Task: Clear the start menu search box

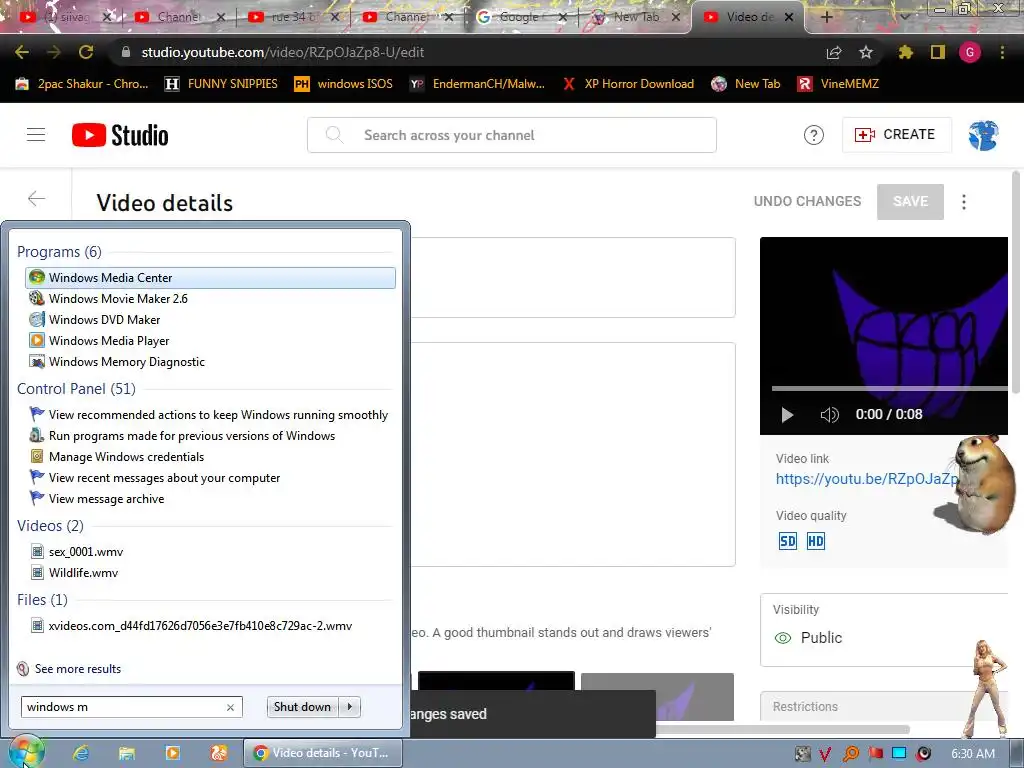Action: coord(230,707)
